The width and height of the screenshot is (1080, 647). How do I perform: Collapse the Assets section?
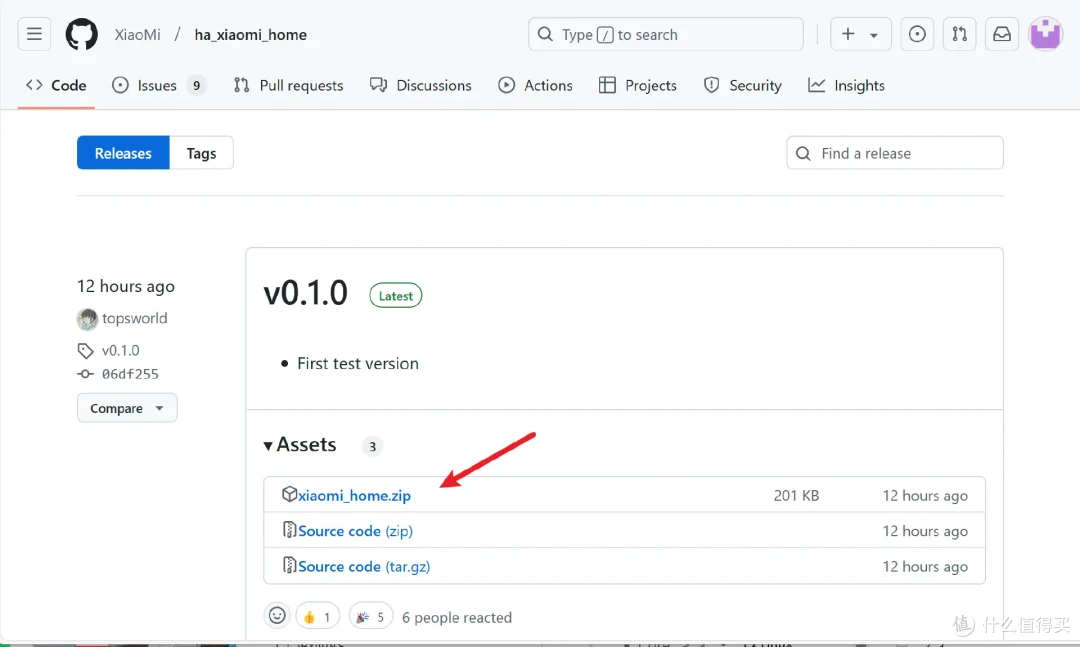300,445
